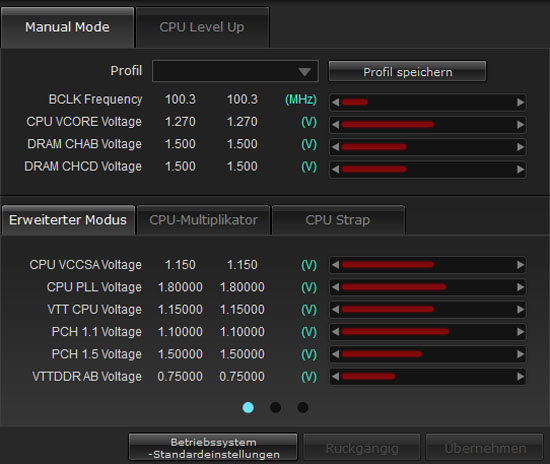Select the first page indicator dot
Image resolution: width=550 pixels, height=464 pixels.
coord(248,408)
